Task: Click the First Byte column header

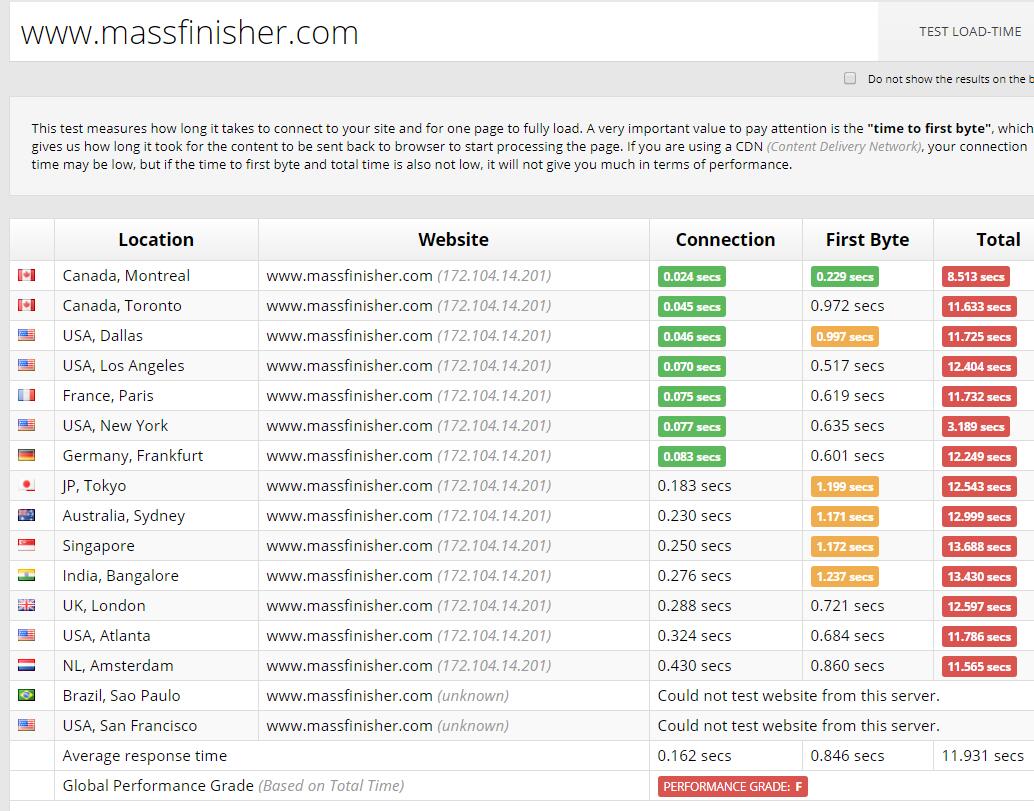Action: [867, 240]
